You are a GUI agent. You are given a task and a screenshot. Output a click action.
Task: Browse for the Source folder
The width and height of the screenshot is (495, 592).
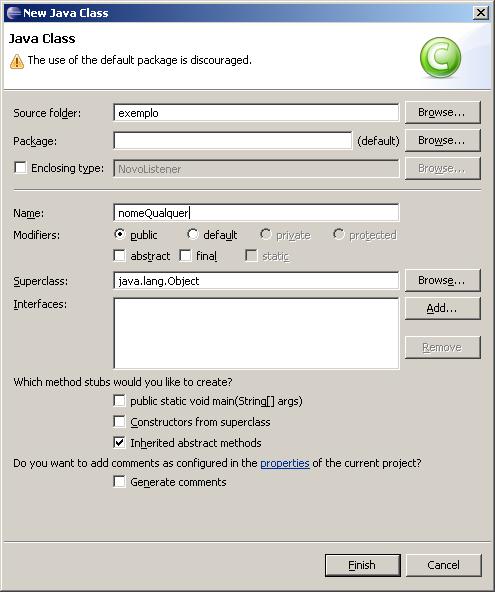tap(443, 112)
